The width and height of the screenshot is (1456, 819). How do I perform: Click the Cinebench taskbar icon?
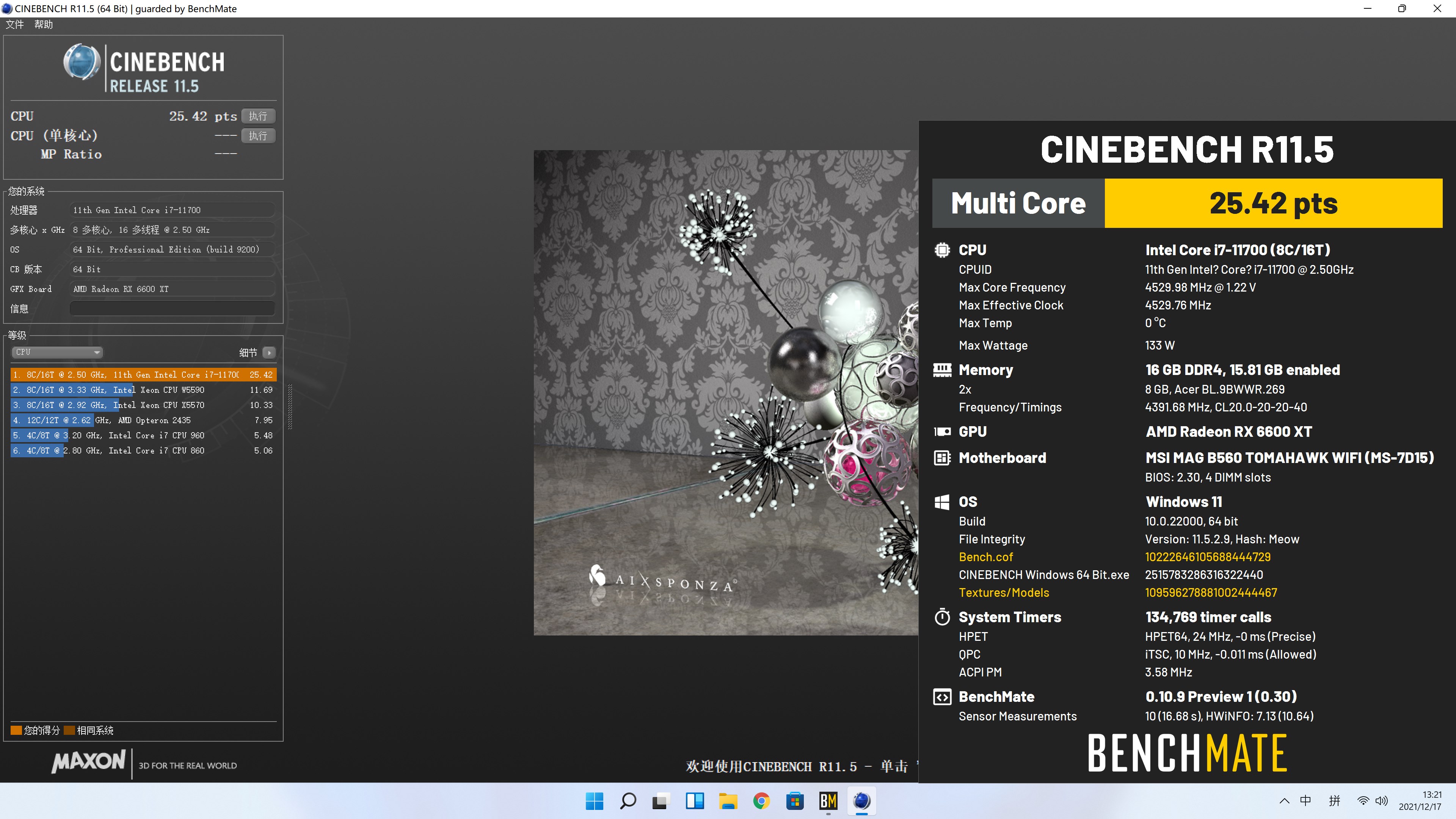click(861, 801)
